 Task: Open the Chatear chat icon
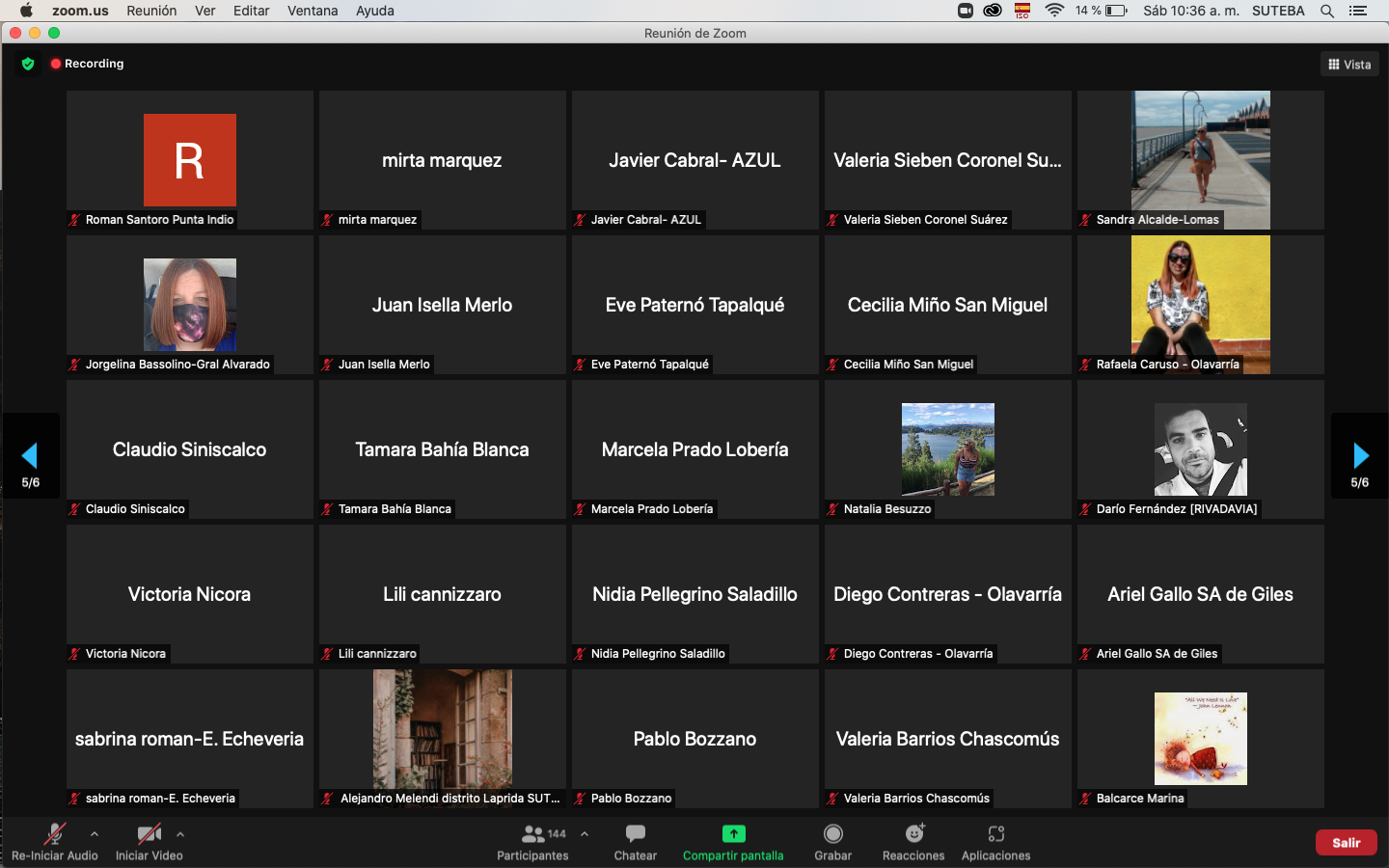635,834
